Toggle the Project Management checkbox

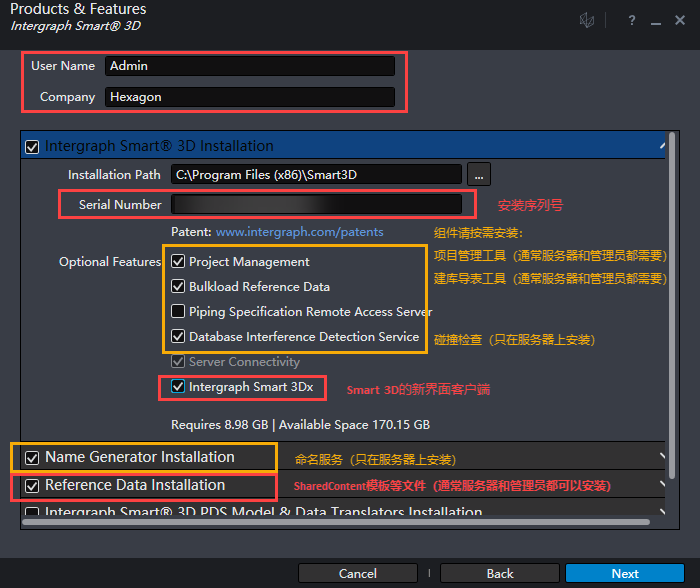click(x=179, y=262)
